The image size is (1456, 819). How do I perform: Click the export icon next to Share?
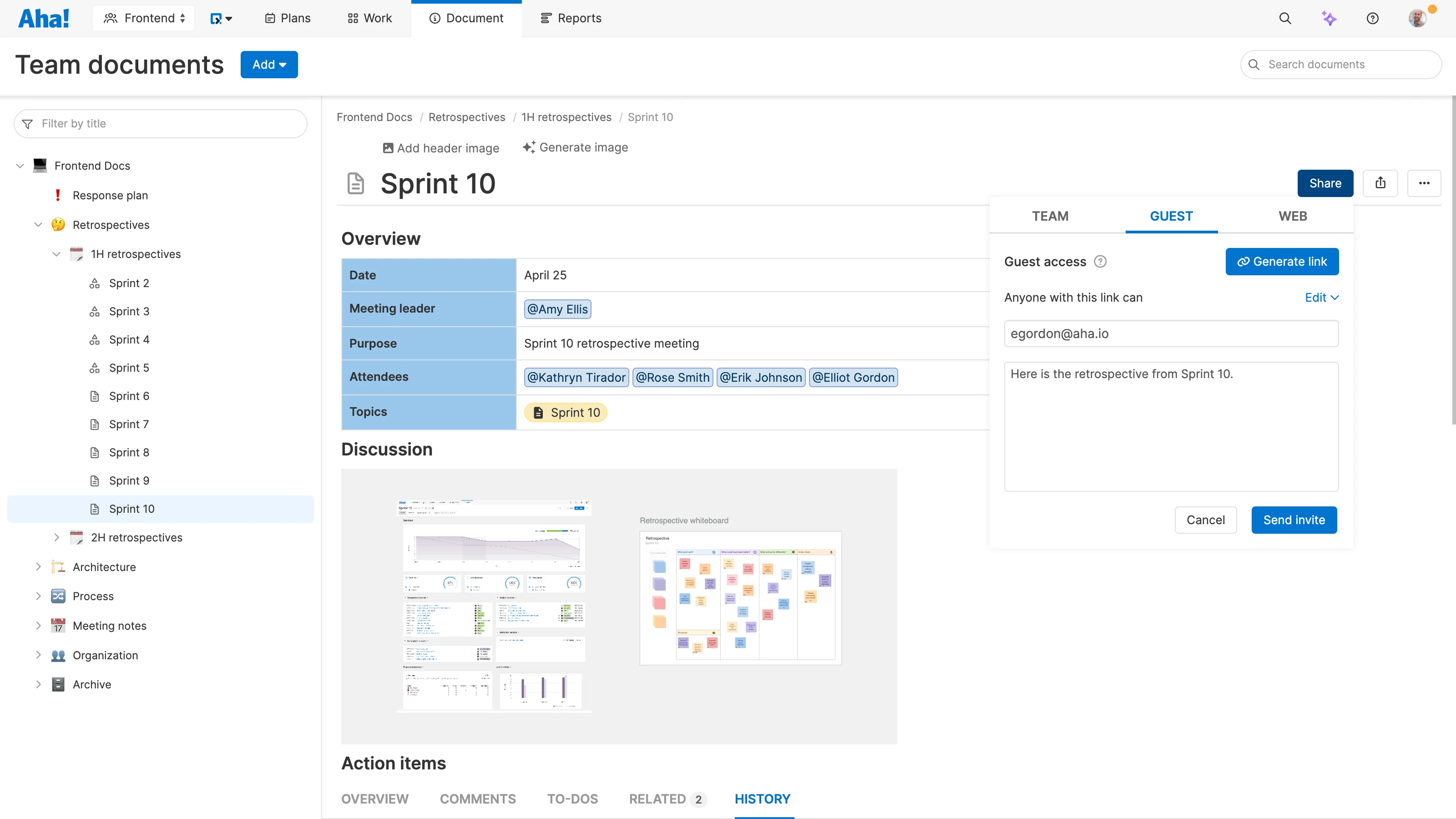(1381, 182)
